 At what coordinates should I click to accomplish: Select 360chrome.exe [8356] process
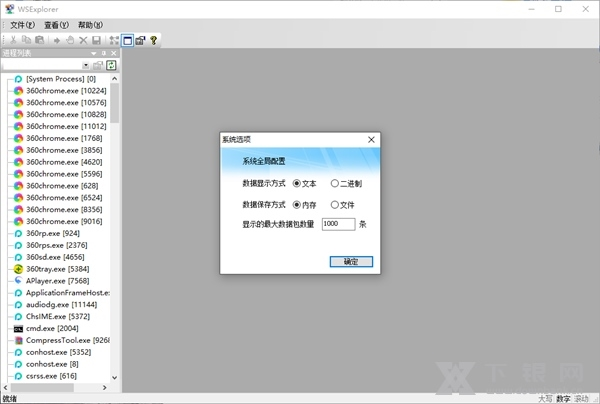(x=64, y=209)
